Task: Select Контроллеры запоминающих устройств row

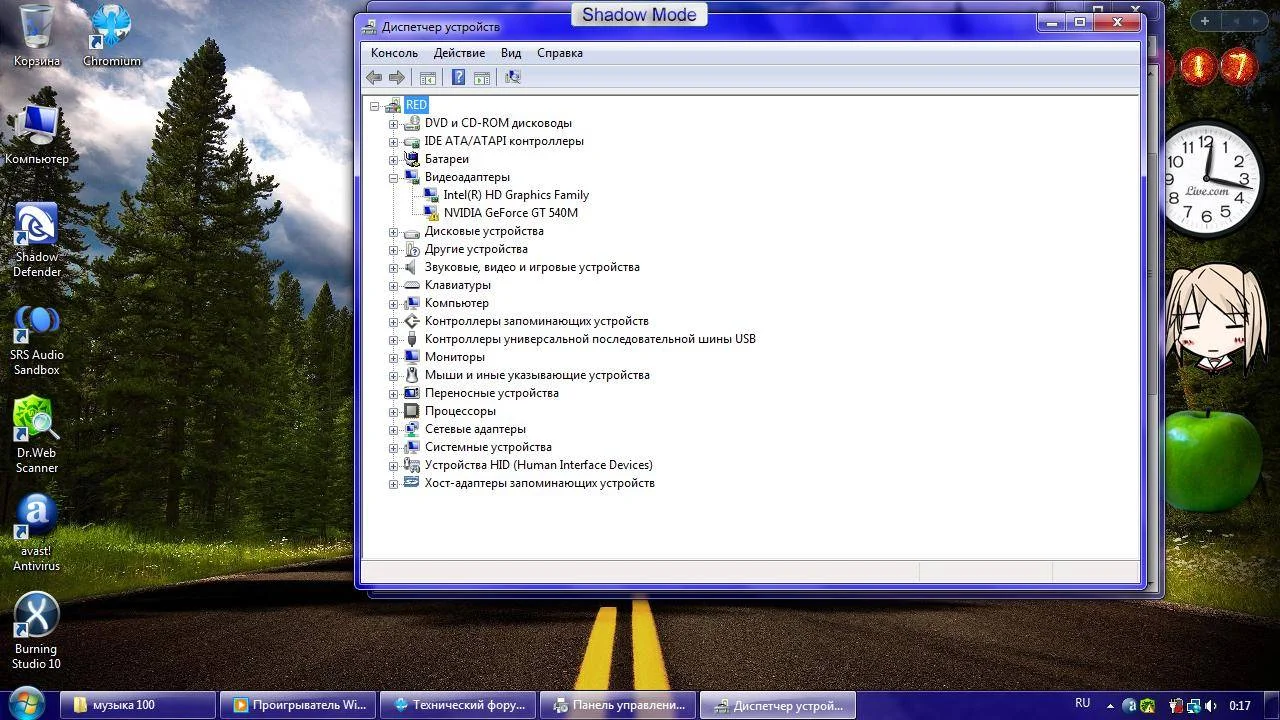Action: tap(537, 321)
